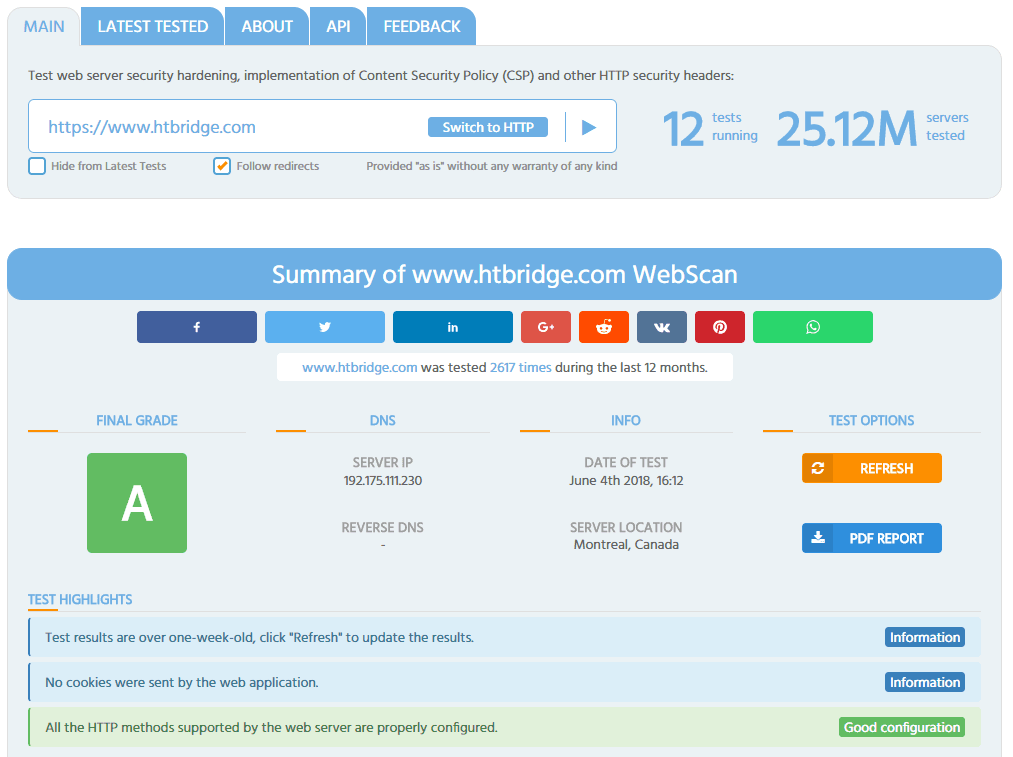This screenshot has height=757, width=1013.
Task: Share results on Facebook
Action: tap(196, 327)
